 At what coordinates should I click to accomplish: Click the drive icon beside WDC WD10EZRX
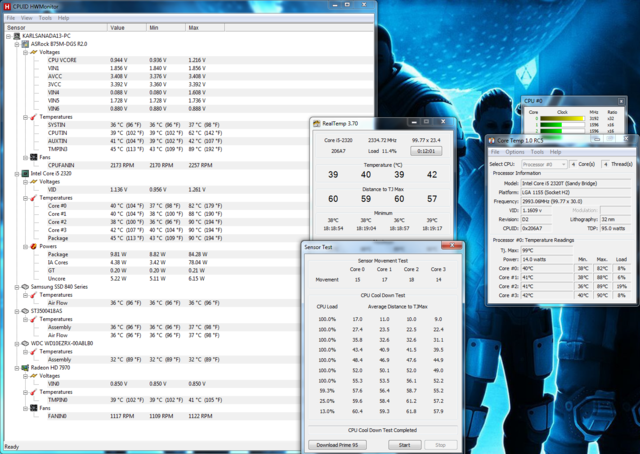click(x=25, y=343)
